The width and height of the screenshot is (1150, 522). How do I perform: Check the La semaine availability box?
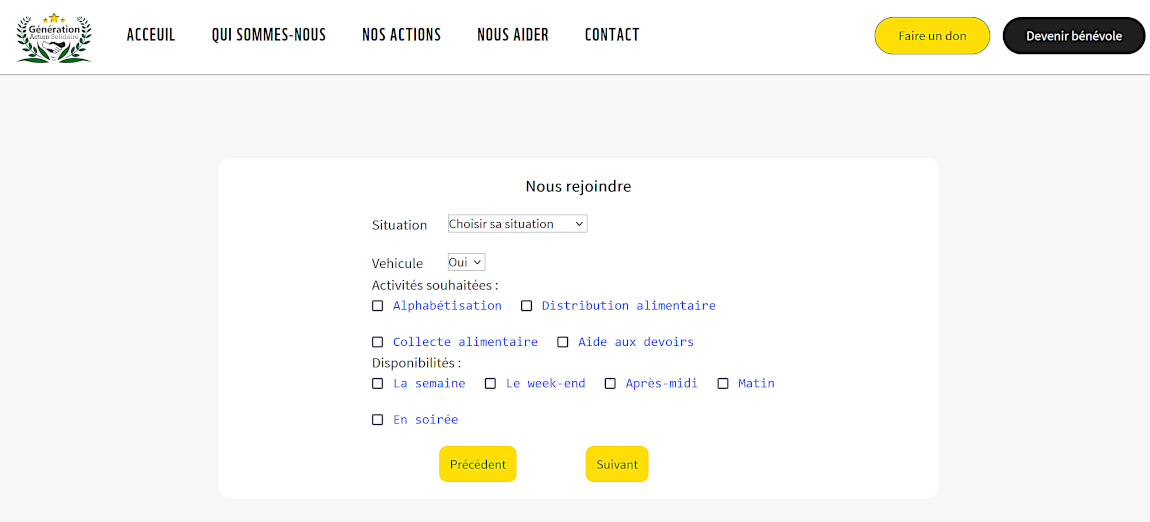378,383
